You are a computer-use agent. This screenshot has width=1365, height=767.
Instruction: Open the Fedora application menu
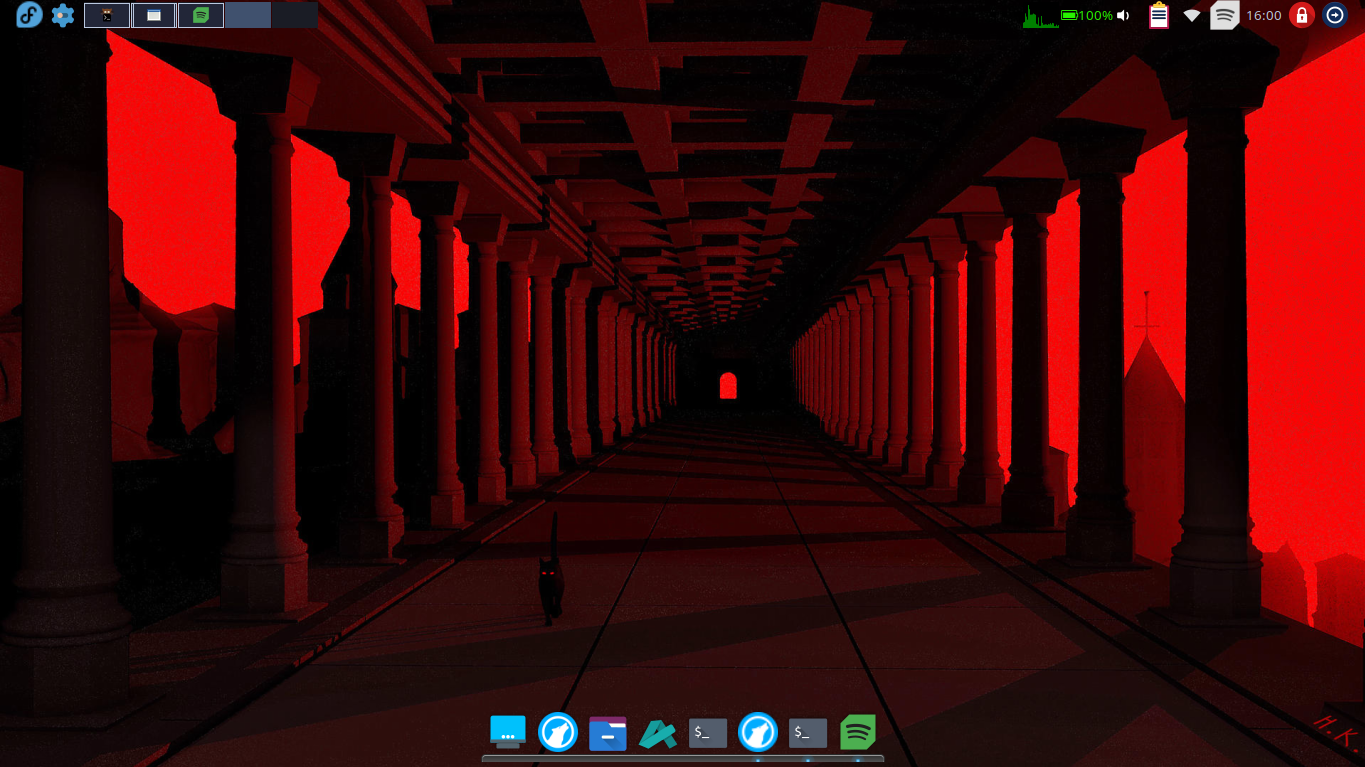click(x=29, y=15)
